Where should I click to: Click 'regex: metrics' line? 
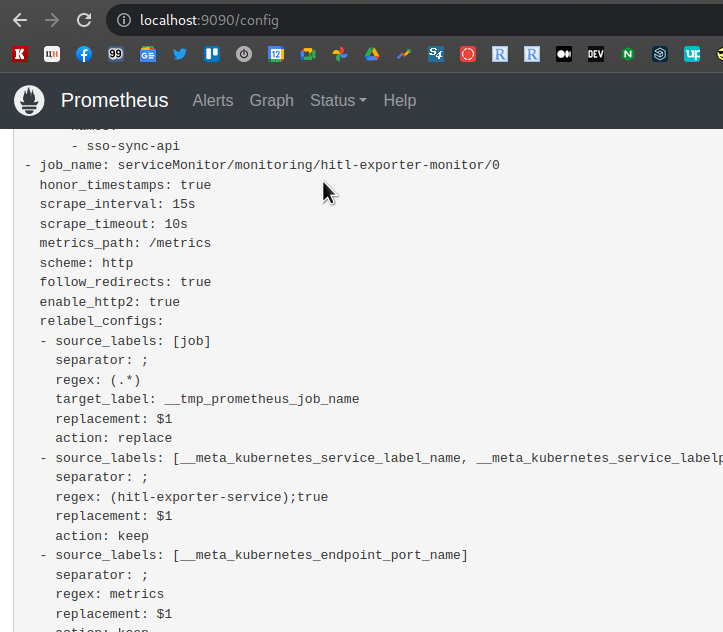[110, 594]
